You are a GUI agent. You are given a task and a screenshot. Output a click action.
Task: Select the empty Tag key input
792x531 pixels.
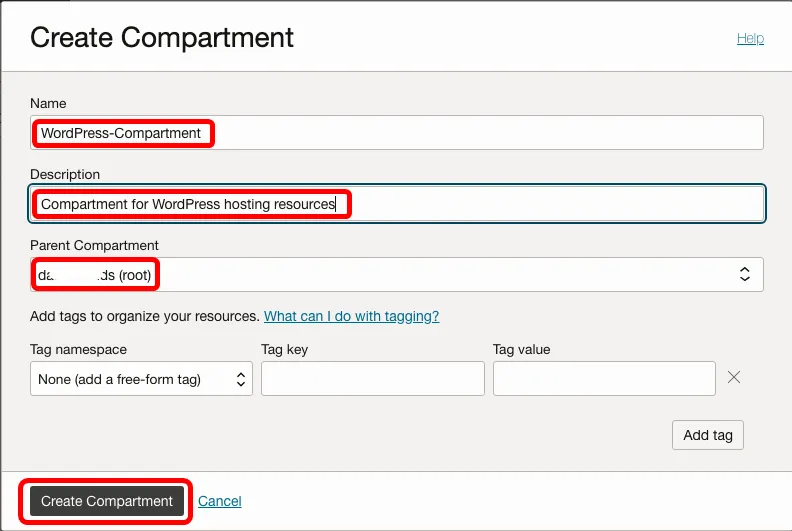click(372, 379)
